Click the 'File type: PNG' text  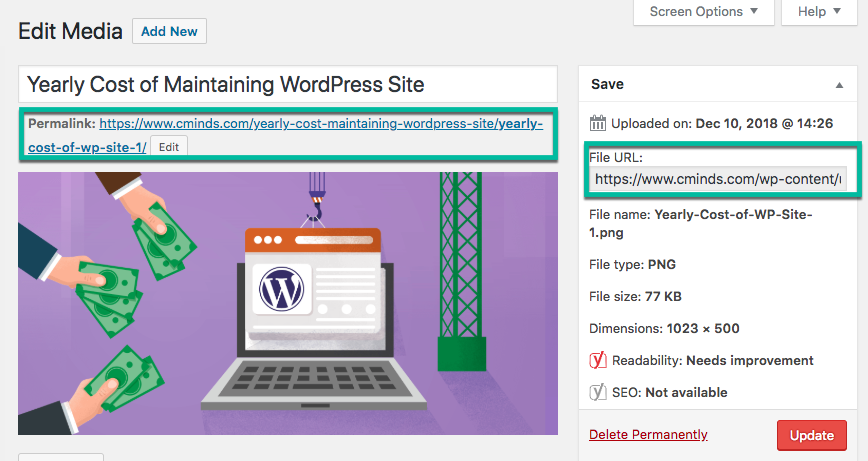(632, 265)
